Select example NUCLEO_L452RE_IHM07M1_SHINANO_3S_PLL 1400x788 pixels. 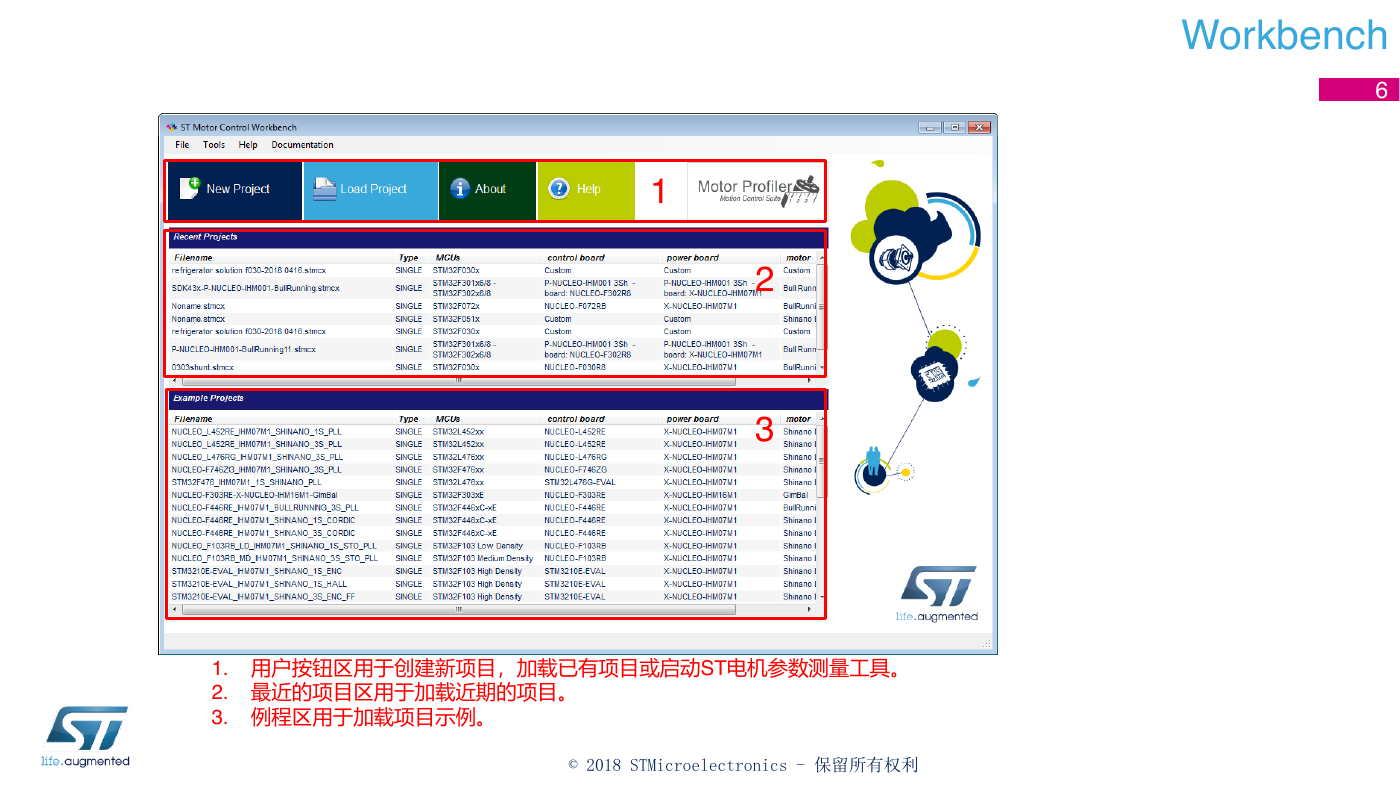tap(493, 444)
